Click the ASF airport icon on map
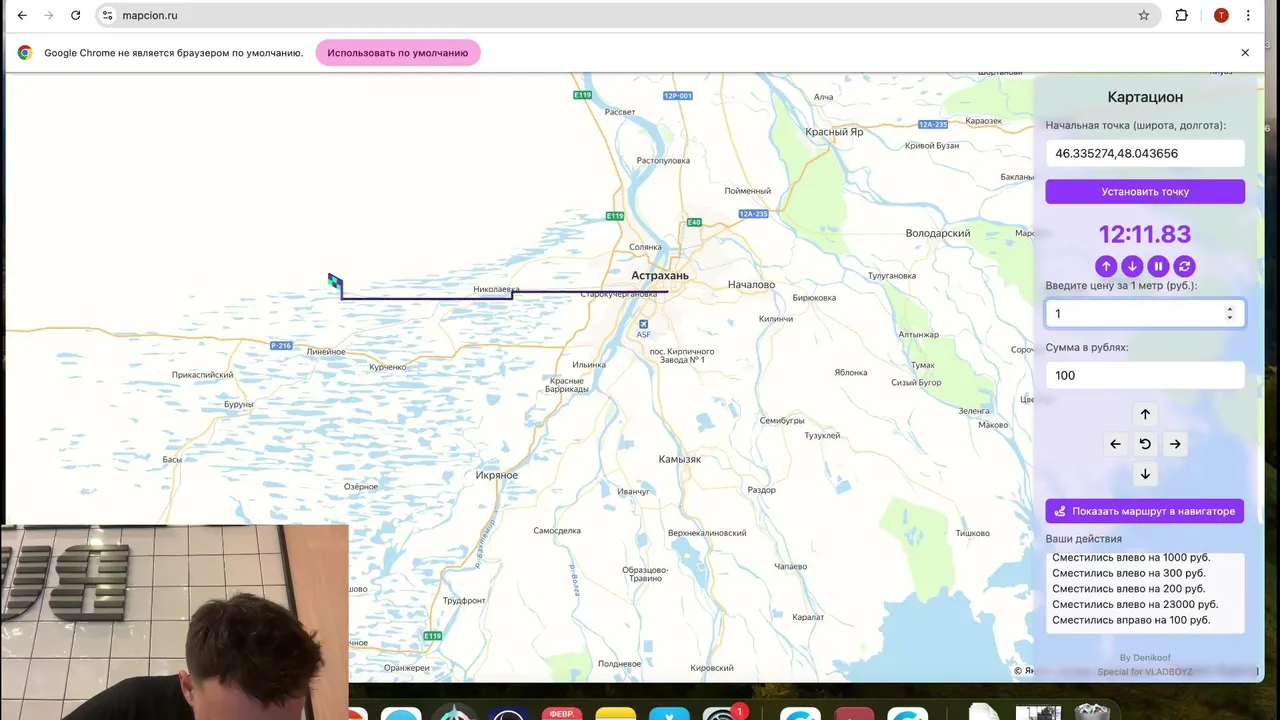Screen dimensions: 1280x720 click(x=643, y=324)
